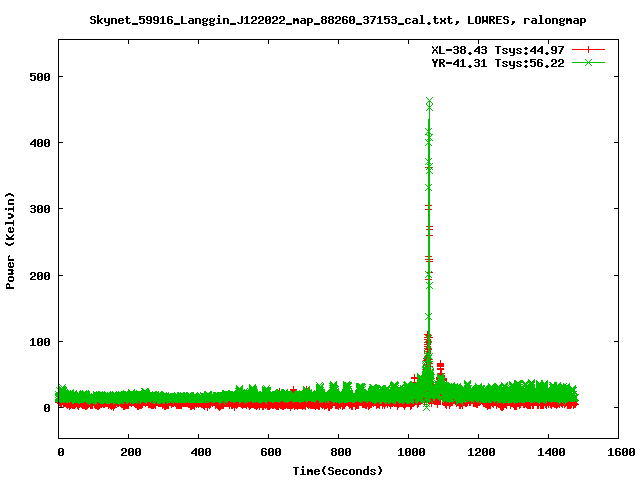Click the y-axis tick label 0
Viewport: 640px width, 480px height.
(x=47, y=408)
